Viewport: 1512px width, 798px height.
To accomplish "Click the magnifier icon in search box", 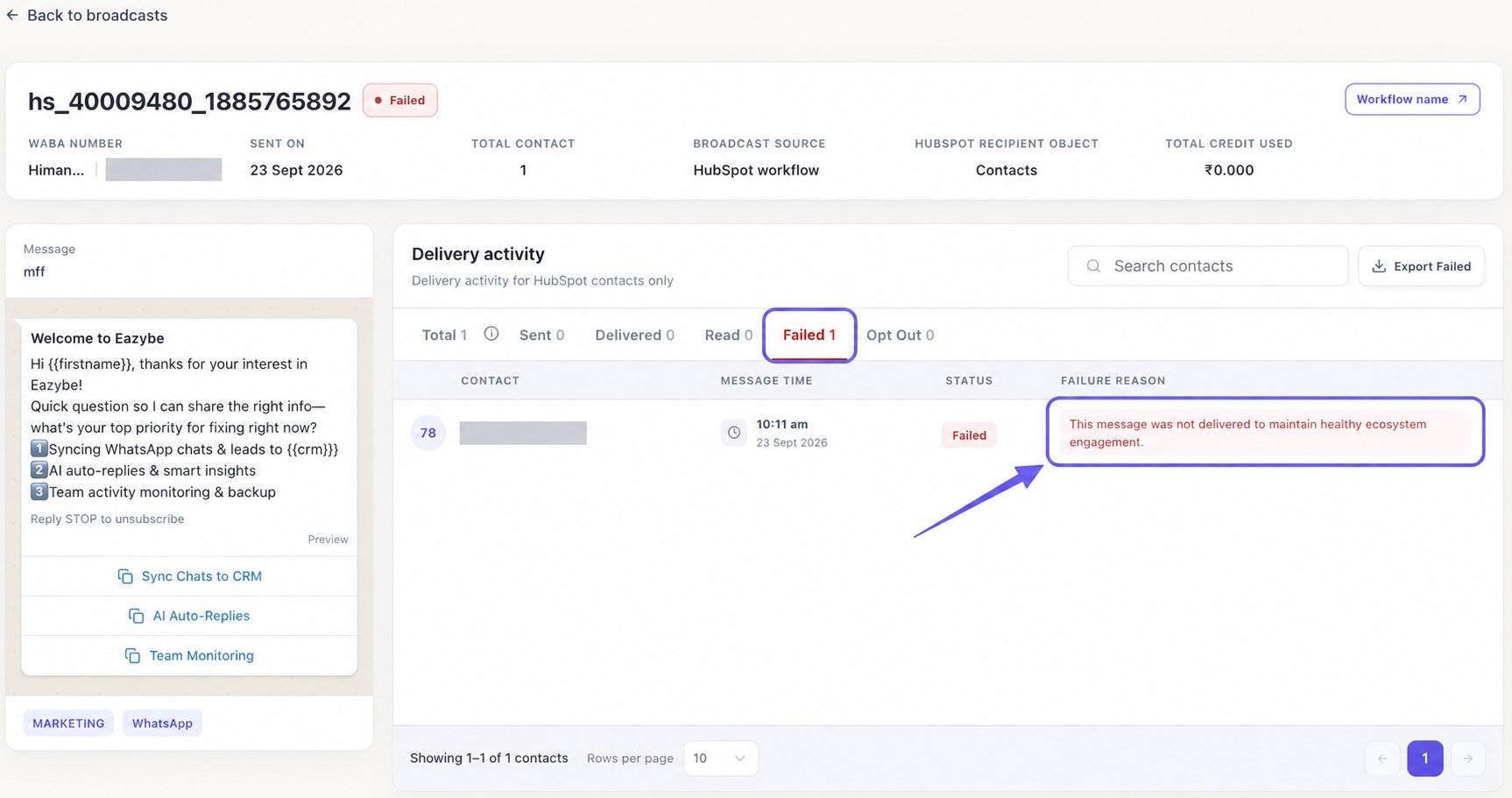I will coord(1093,266).
